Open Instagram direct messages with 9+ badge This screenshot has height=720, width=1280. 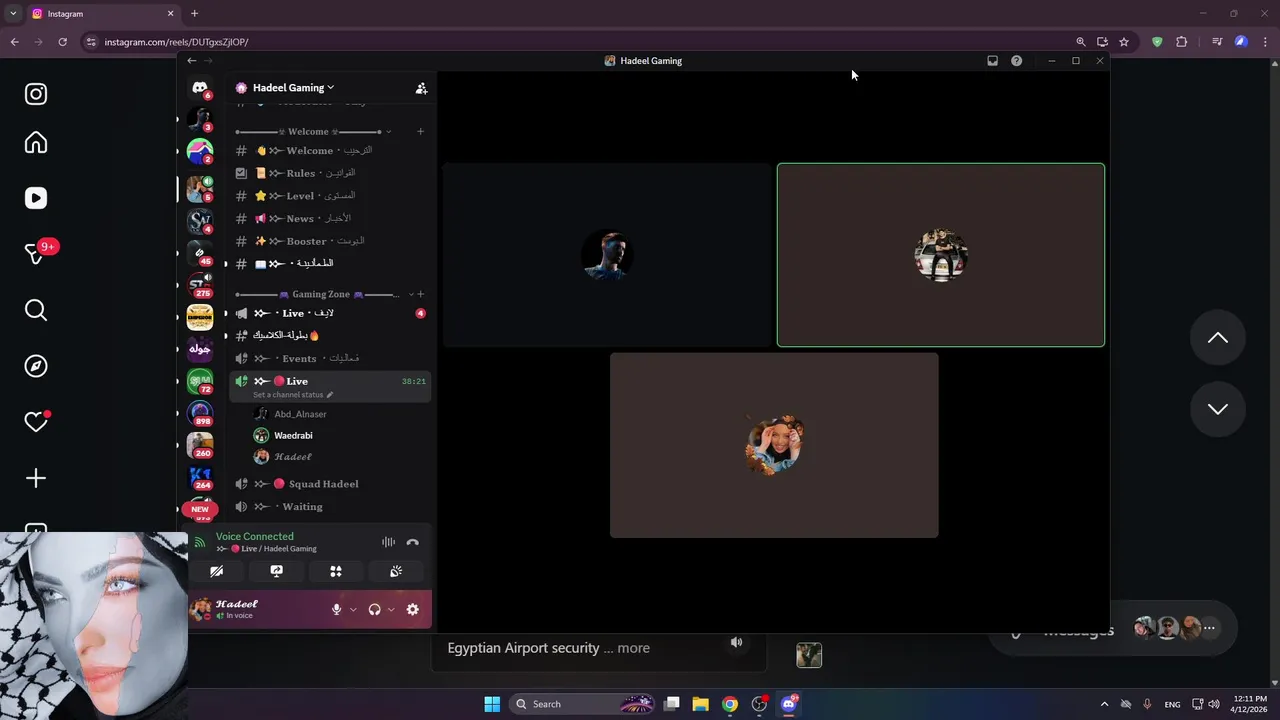point(36,254)
